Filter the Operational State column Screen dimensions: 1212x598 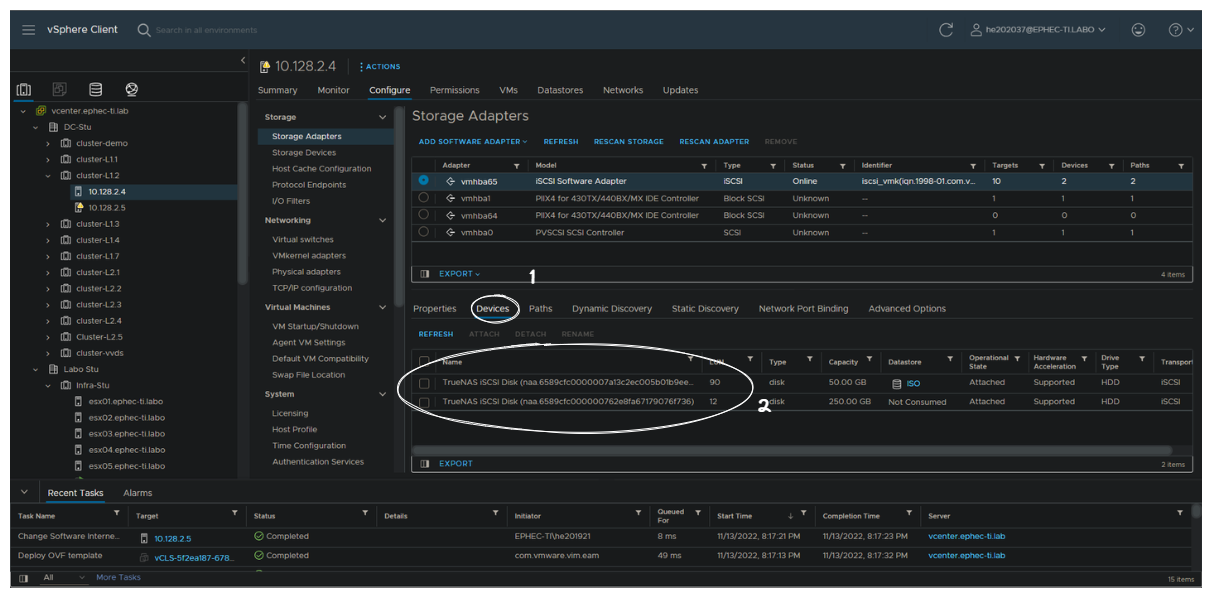pos(1017,359)
